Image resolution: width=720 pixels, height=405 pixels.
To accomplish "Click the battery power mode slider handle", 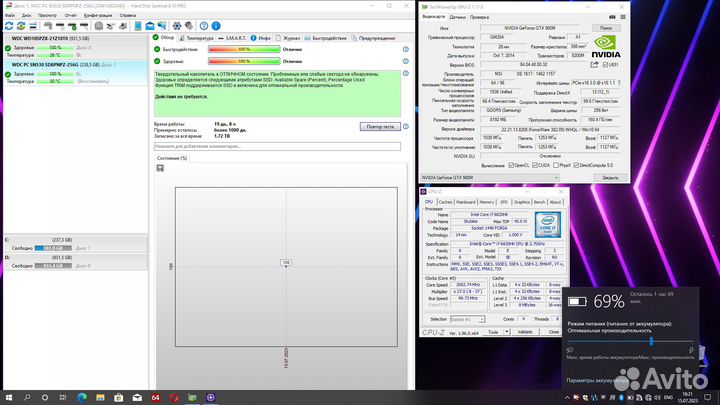I will [651, 341].
